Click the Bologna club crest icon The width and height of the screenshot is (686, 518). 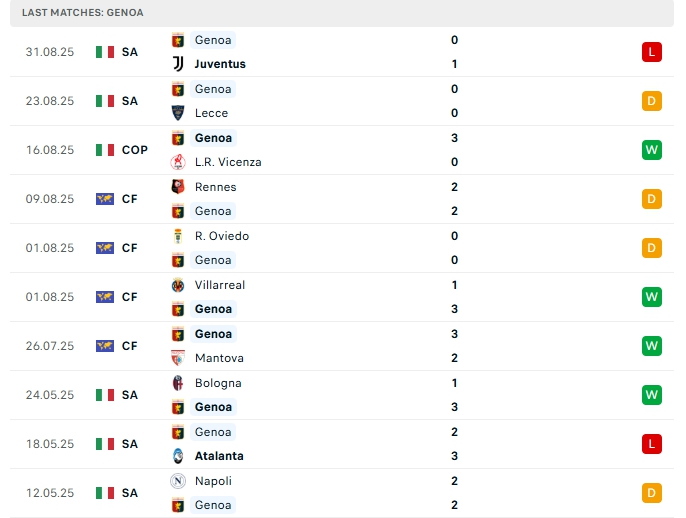tap(179, 383)
